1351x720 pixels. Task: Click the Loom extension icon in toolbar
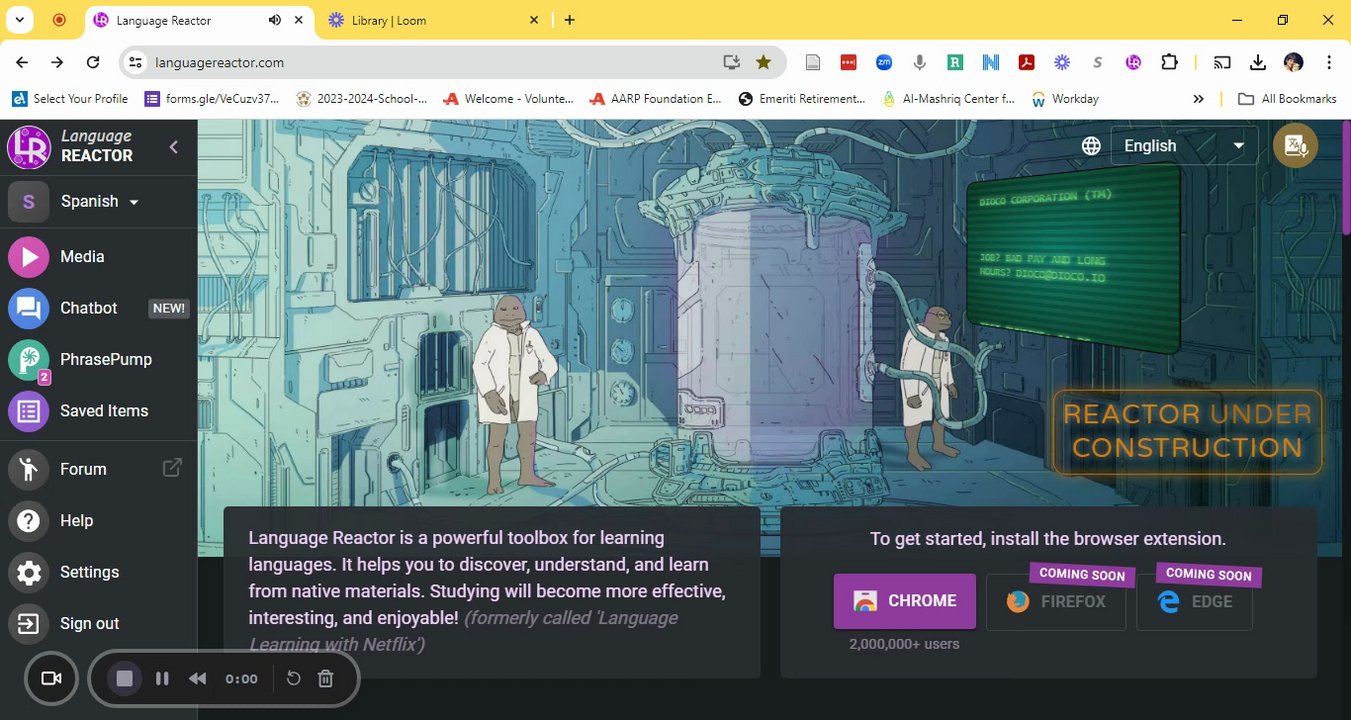1062,62
